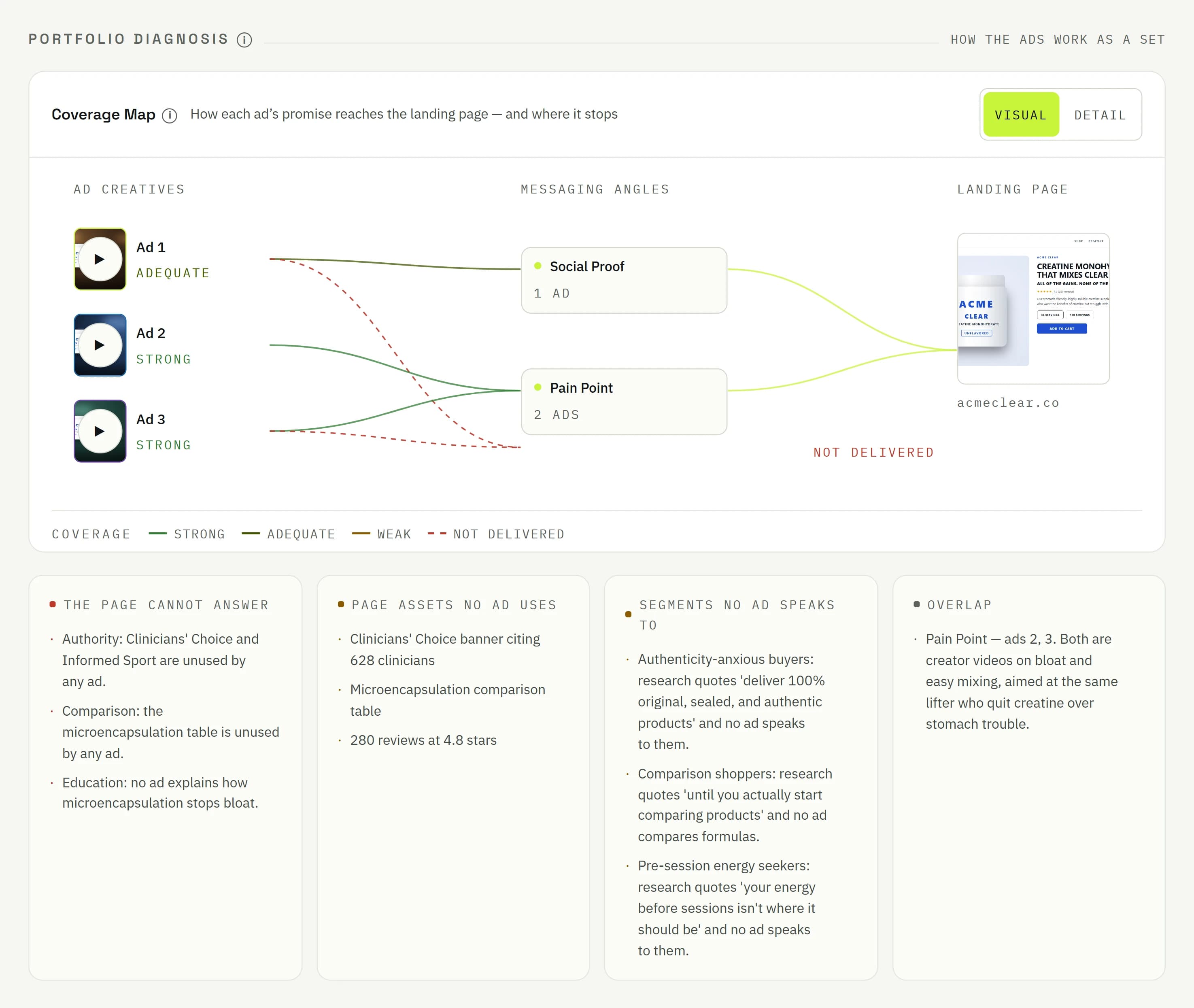The image size is (1194, 1008).
Task: Click the 'Microencapsulation comparison table' item
Action: [448, 700]
